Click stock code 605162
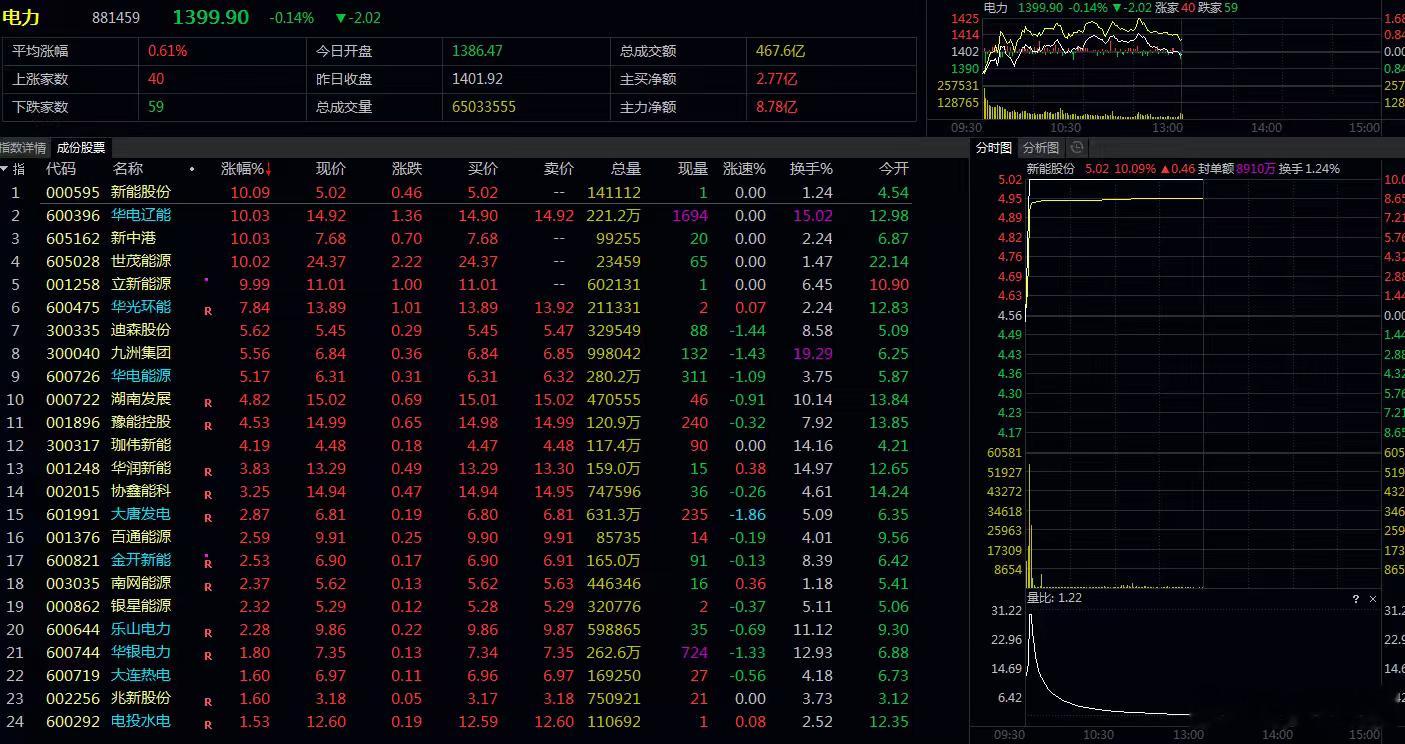The height and width of the screenshot is (744, 1405). (73, 238)
